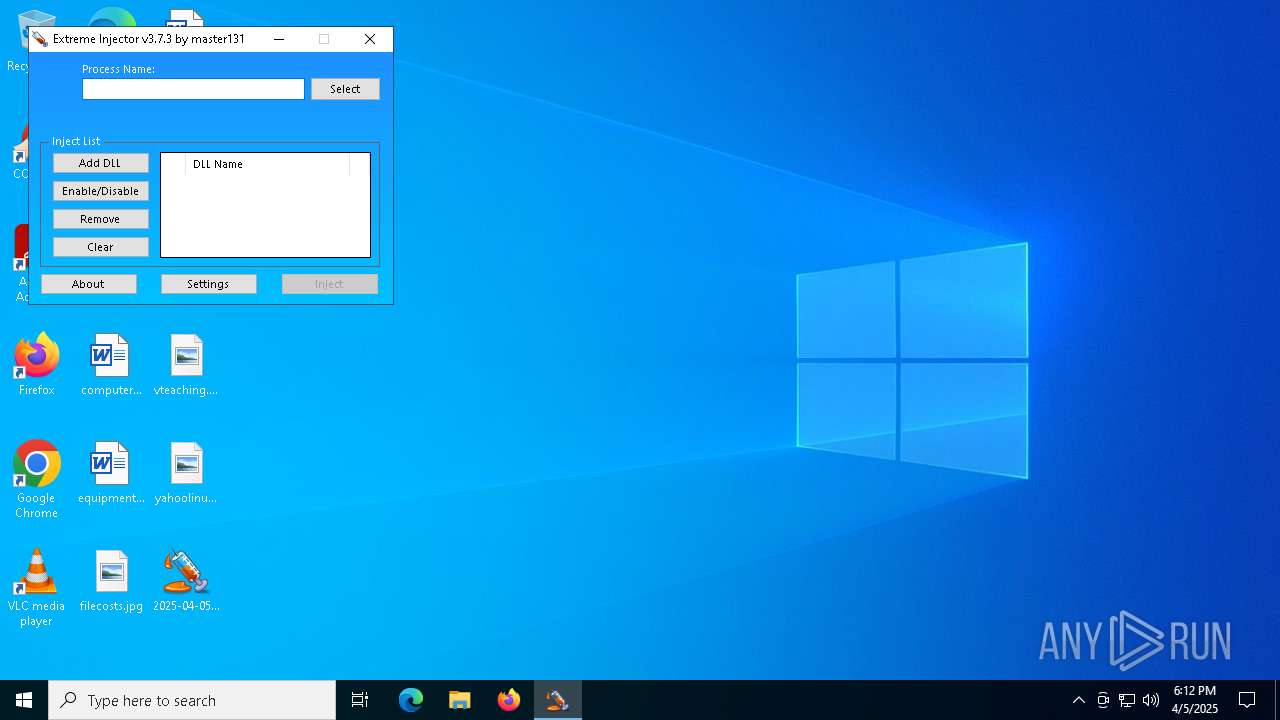Viewport: 1280px width, 720px height.
Task: Select the VLC media player desktop icon
Action: coord(36,588)
